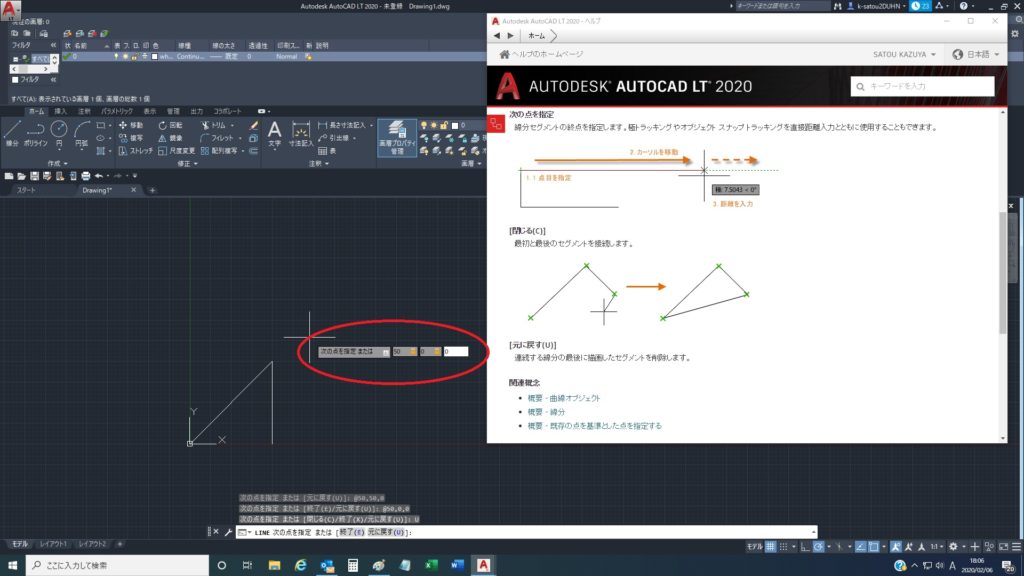Click the help home icon in Help window

click(504, 54)
